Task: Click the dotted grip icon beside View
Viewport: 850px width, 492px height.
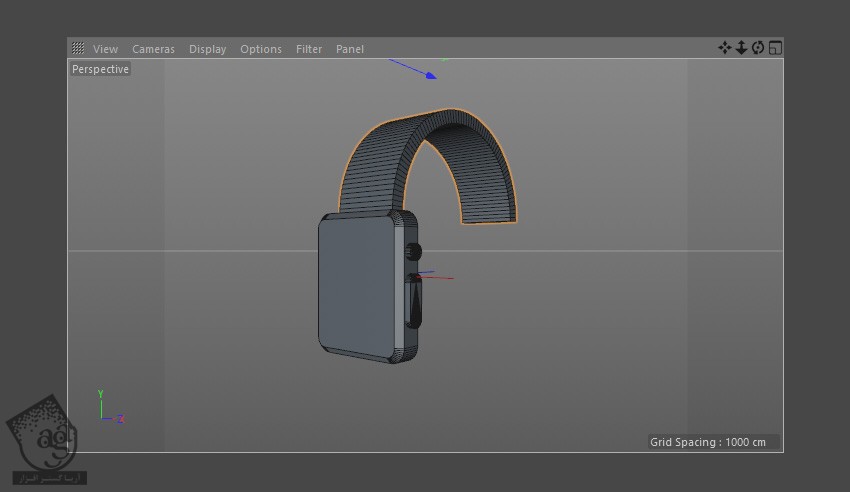Action: click(x=78, y=48)
